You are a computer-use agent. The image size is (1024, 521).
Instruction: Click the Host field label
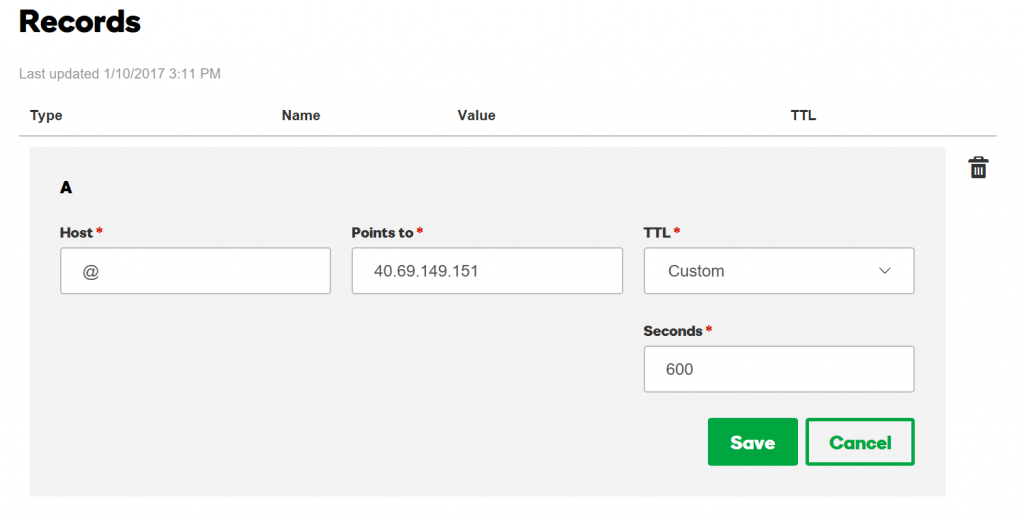(x=76, y=233)
